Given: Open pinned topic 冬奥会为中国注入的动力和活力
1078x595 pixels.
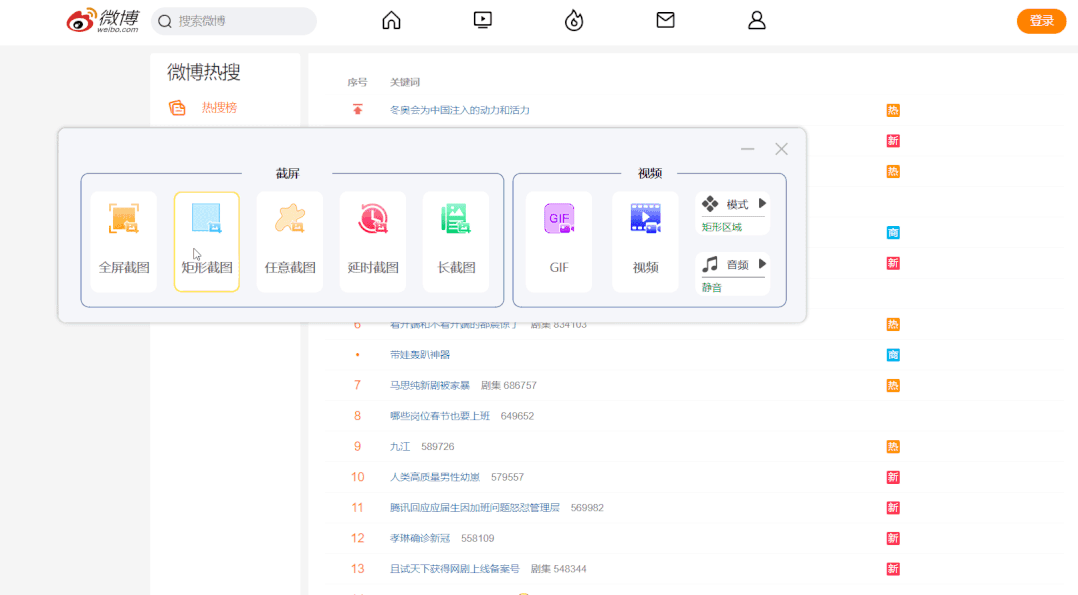Looking at the screenshot, I should [459, 110].
